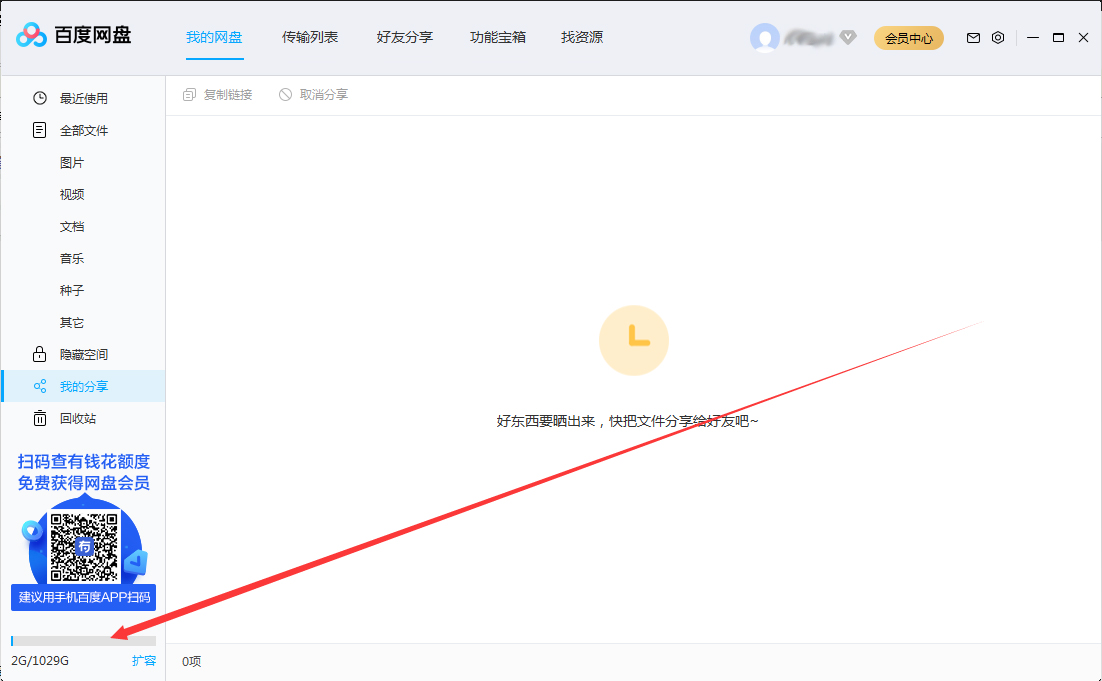Click the user avatar icon
The image size is (1102, 681).
tap(764, 37)
